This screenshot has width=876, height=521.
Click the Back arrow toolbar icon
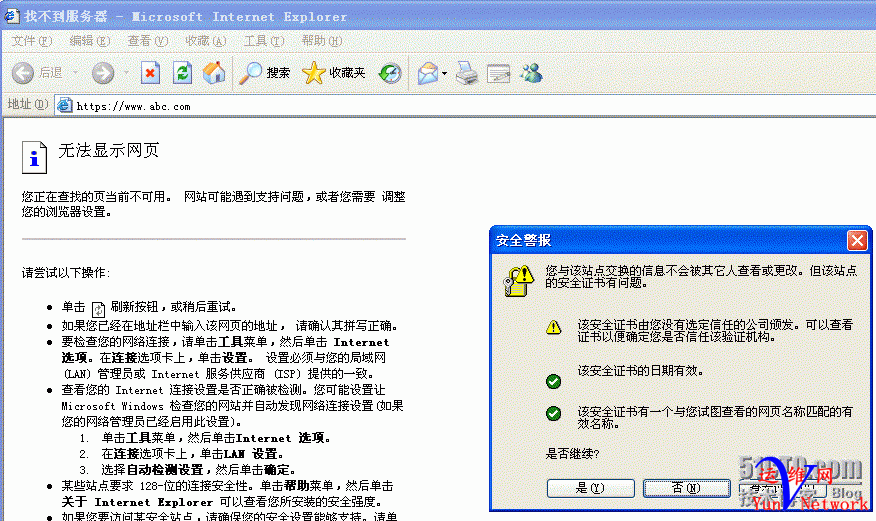click(23, 73)
